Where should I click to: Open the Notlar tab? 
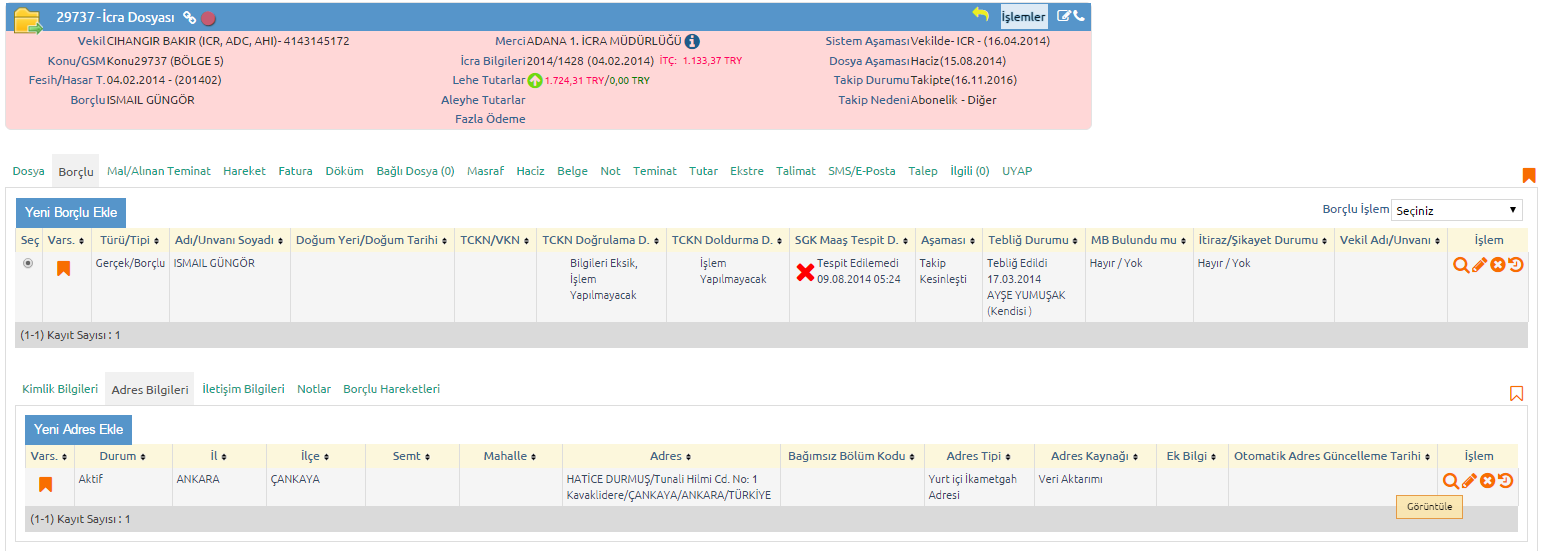314,389
